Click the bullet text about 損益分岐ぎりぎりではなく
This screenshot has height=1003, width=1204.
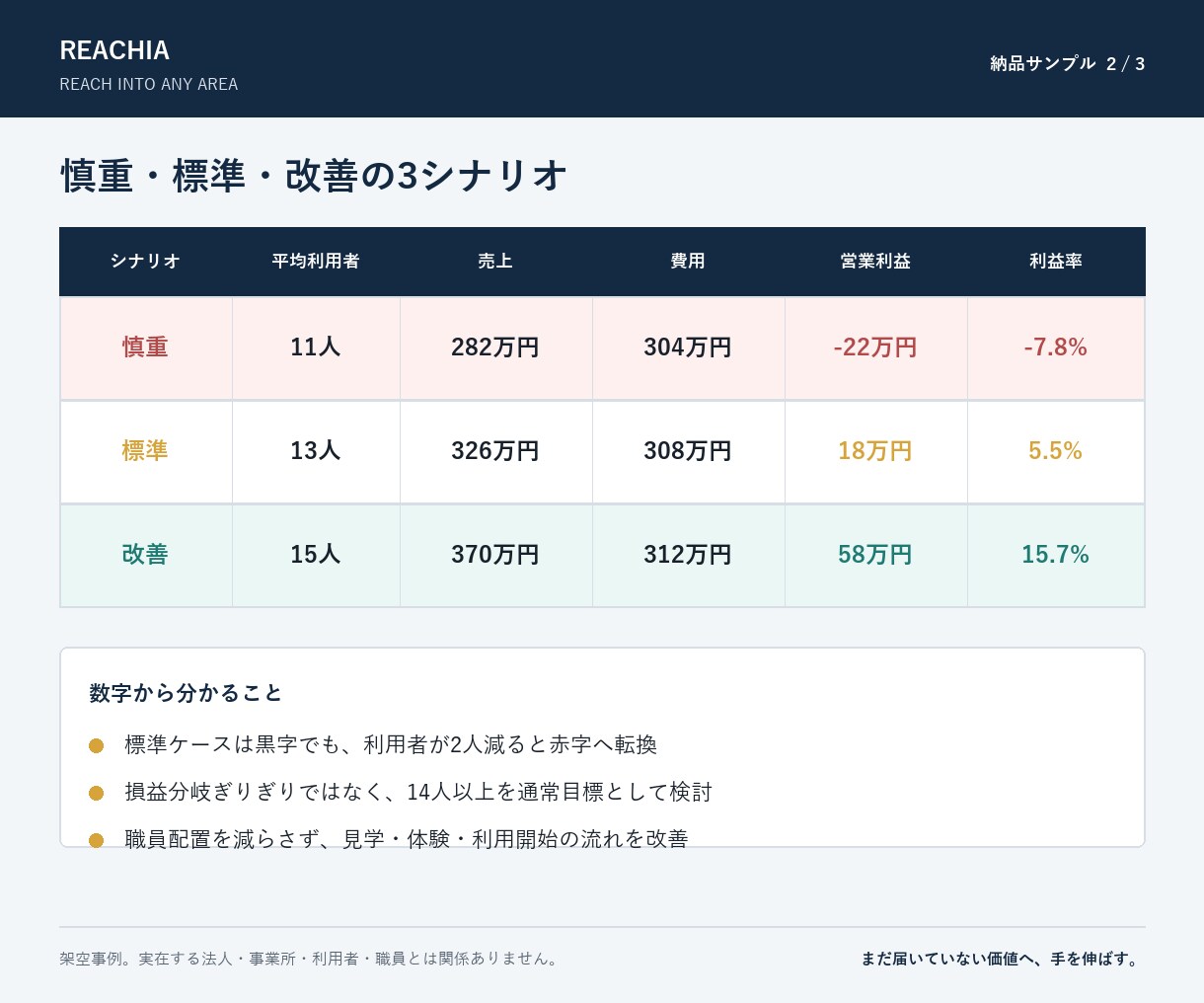pyautogui.click(x=418, y=792)
